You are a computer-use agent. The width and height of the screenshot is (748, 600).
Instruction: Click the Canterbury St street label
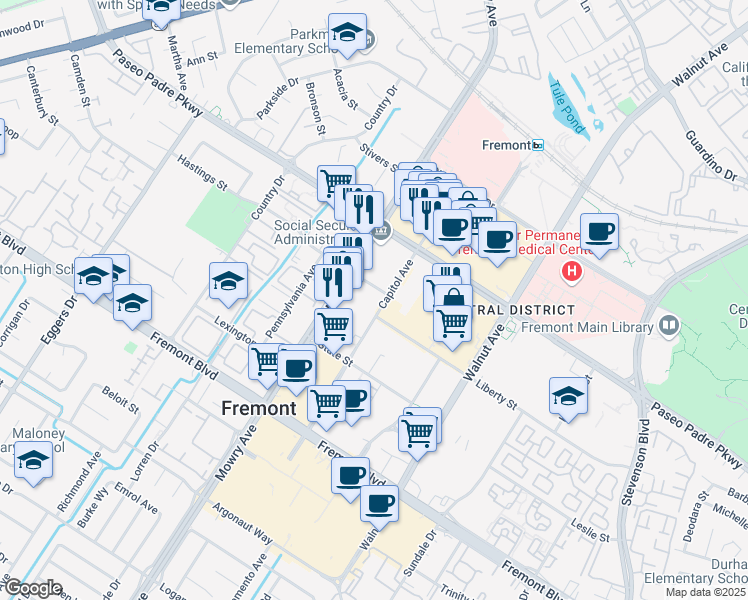coord(42,96)
